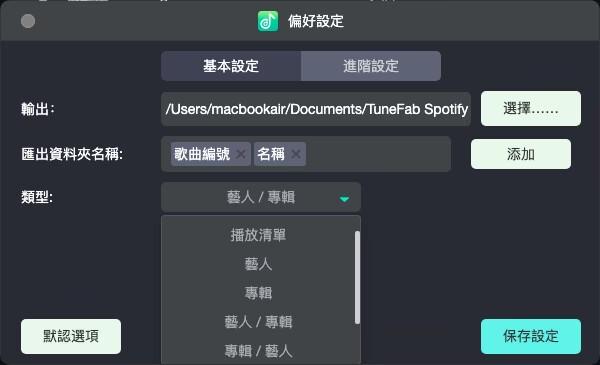
Task: Select 藝人 option in the dropdown list
Action: (258, 264)
